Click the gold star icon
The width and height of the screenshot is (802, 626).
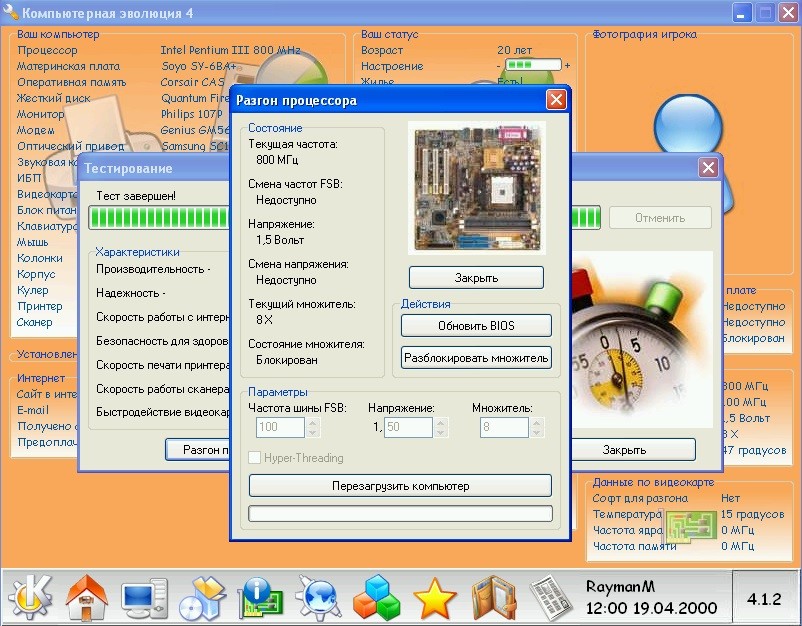(x=434, y=597)
